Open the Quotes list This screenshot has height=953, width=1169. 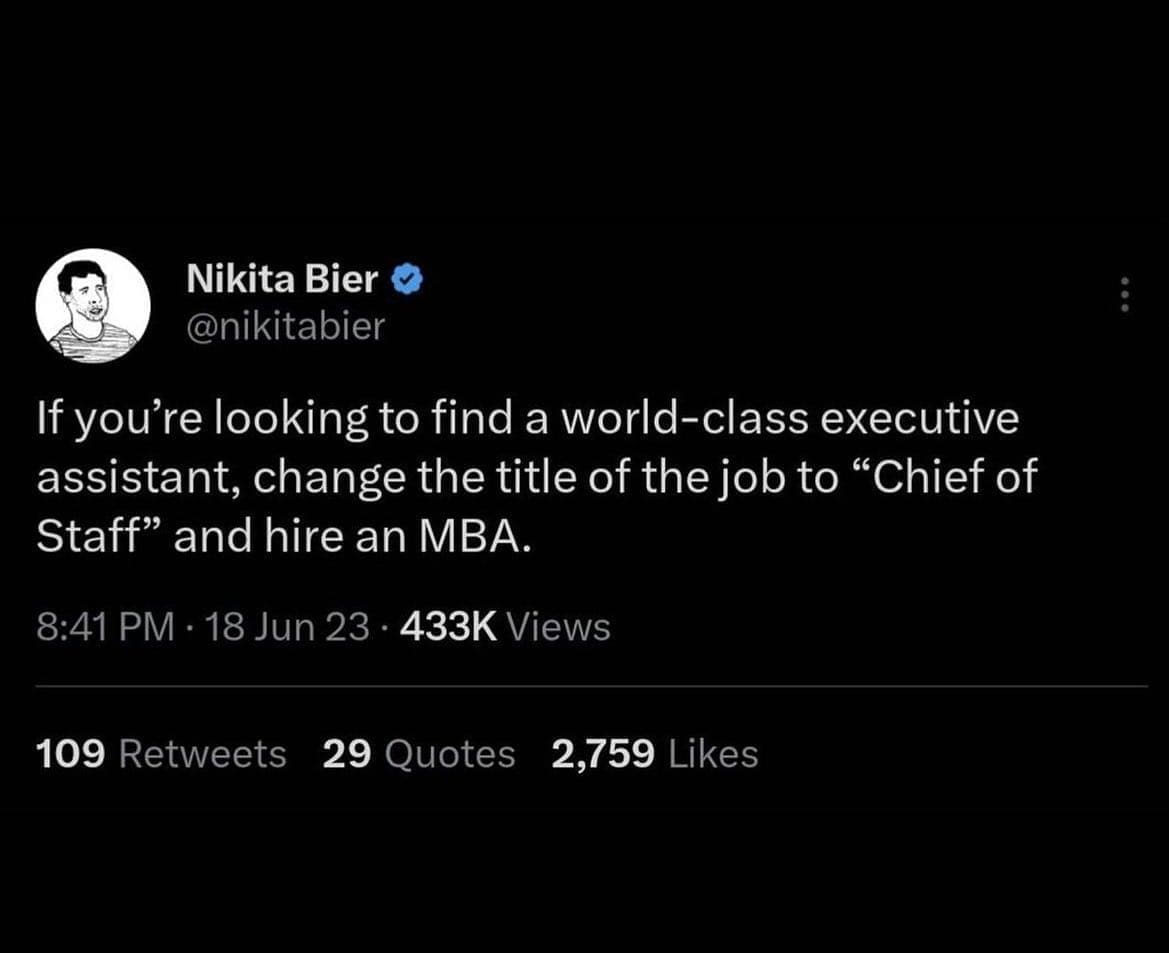(450, 754)
